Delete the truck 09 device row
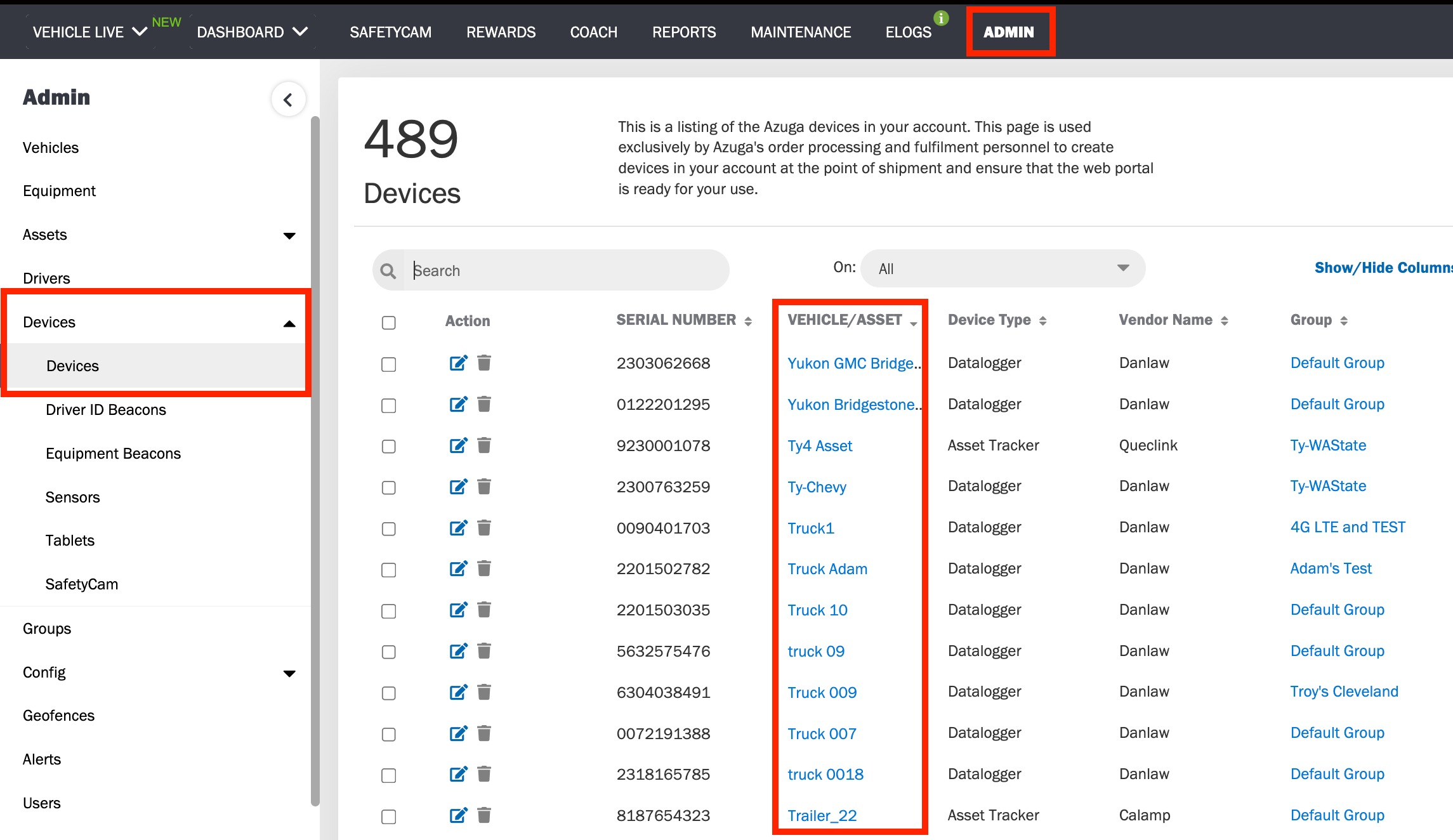 [x=484, y=651]
